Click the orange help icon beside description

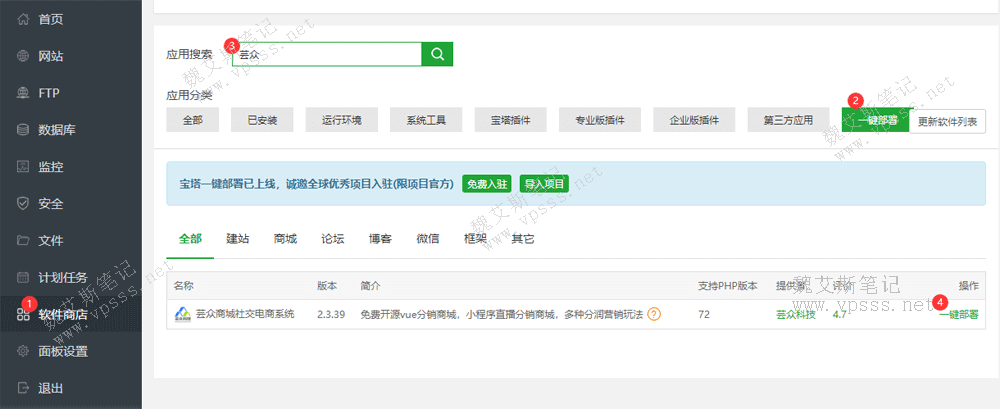(654, 314)
